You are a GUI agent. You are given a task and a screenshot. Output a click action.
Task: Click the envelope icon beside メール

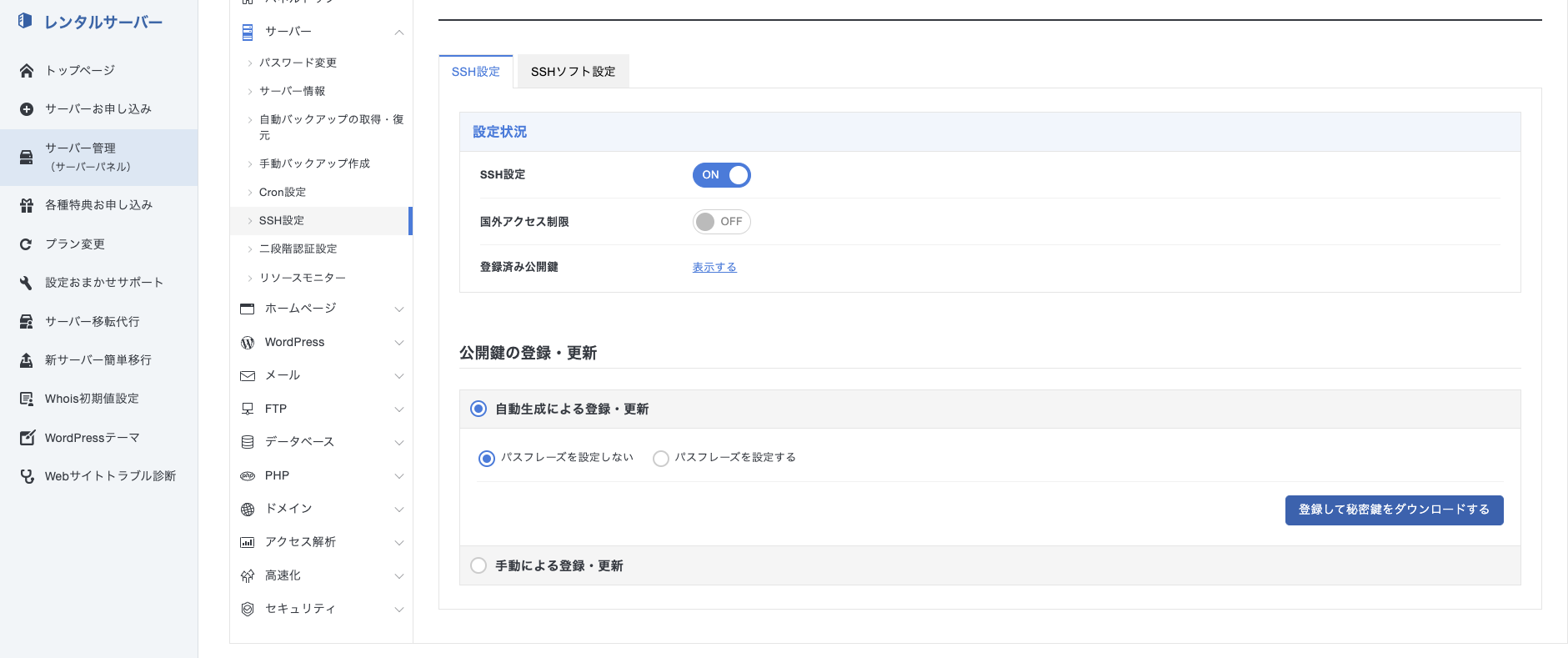248,376
